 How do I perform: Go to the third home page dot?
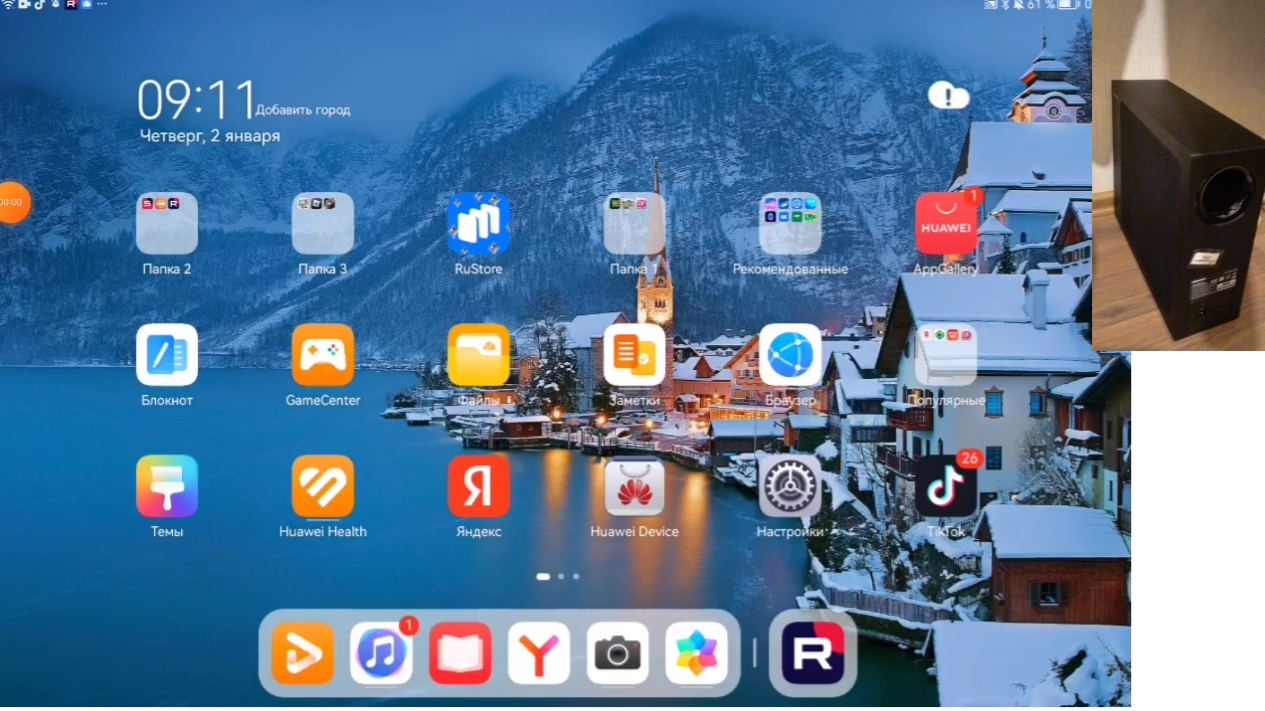click(576, 576)
